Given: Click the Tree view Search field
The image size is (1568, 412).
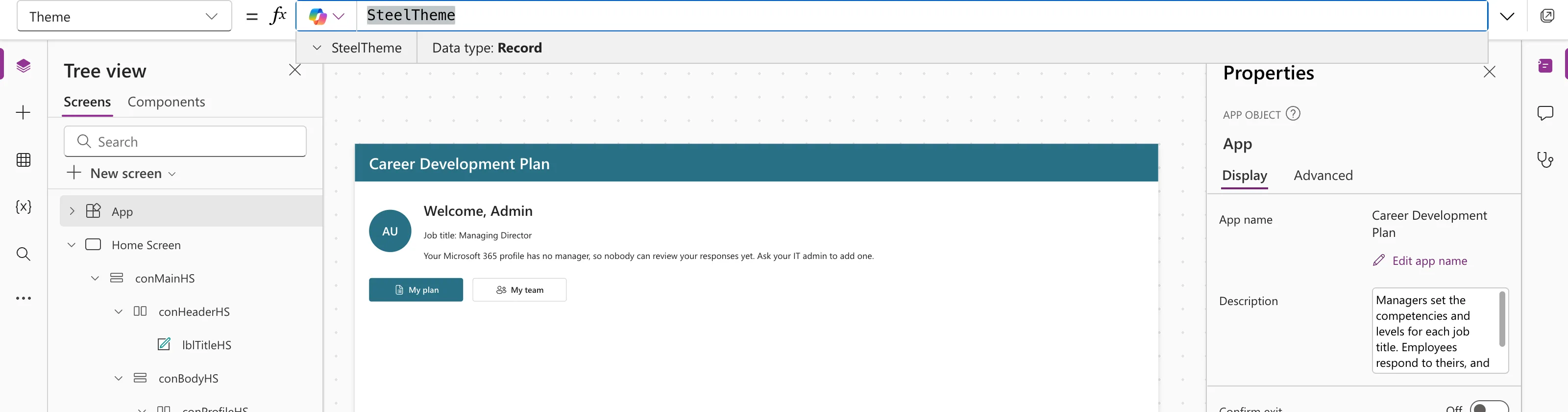Looking at the screenshot, I should (x=185, y=141).
